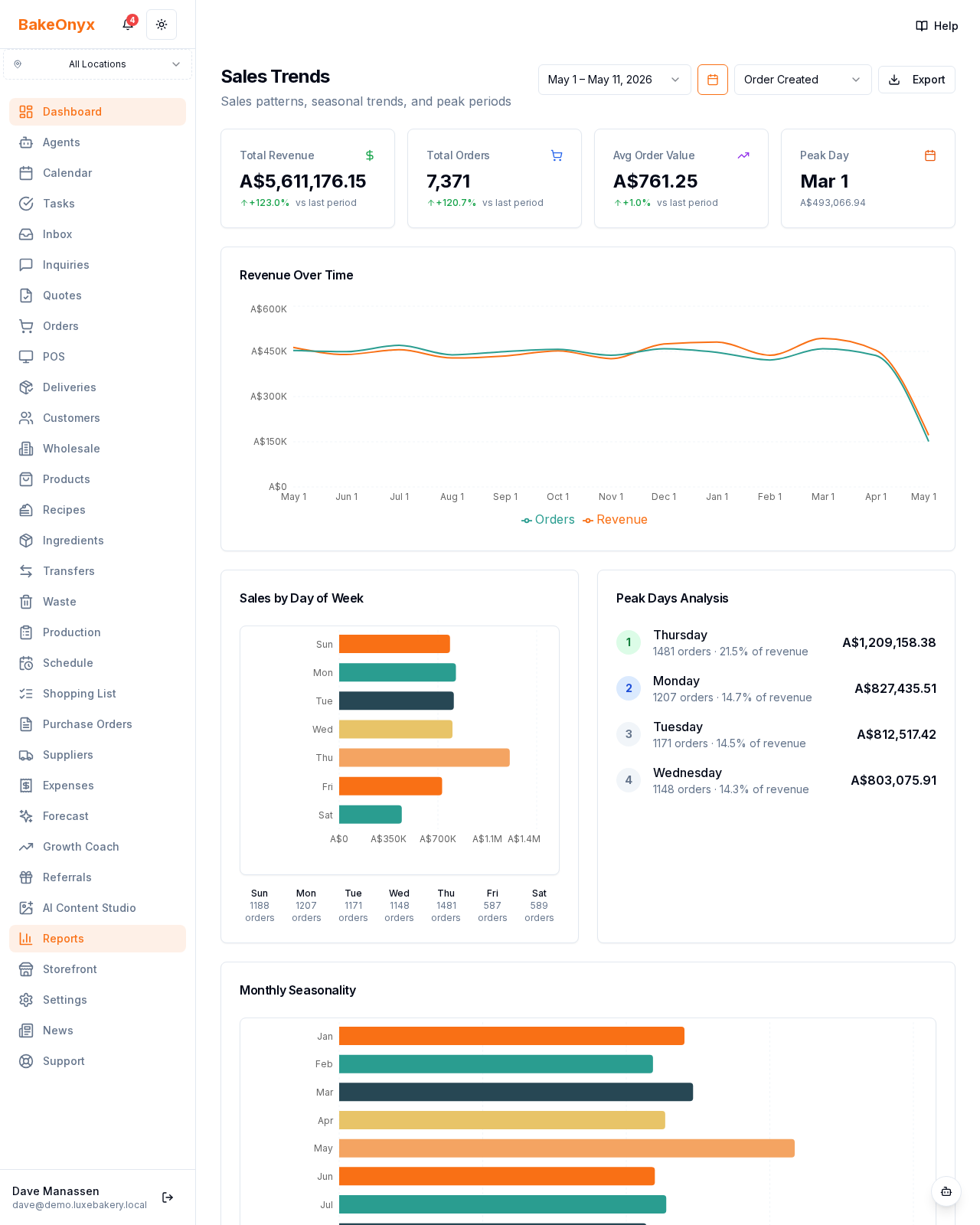Click the Inbox tray icon
The height and width of the screenshot is (1225, 980).
[x=26, y=234]
